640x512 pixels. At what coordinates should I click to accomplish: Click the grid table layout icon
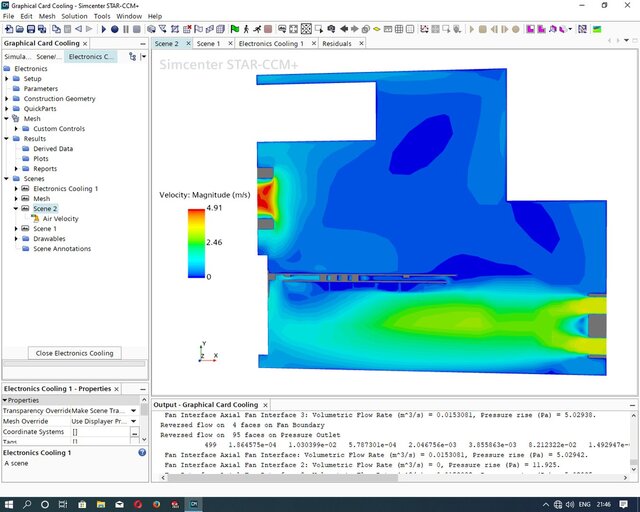[x=399, y=29]
